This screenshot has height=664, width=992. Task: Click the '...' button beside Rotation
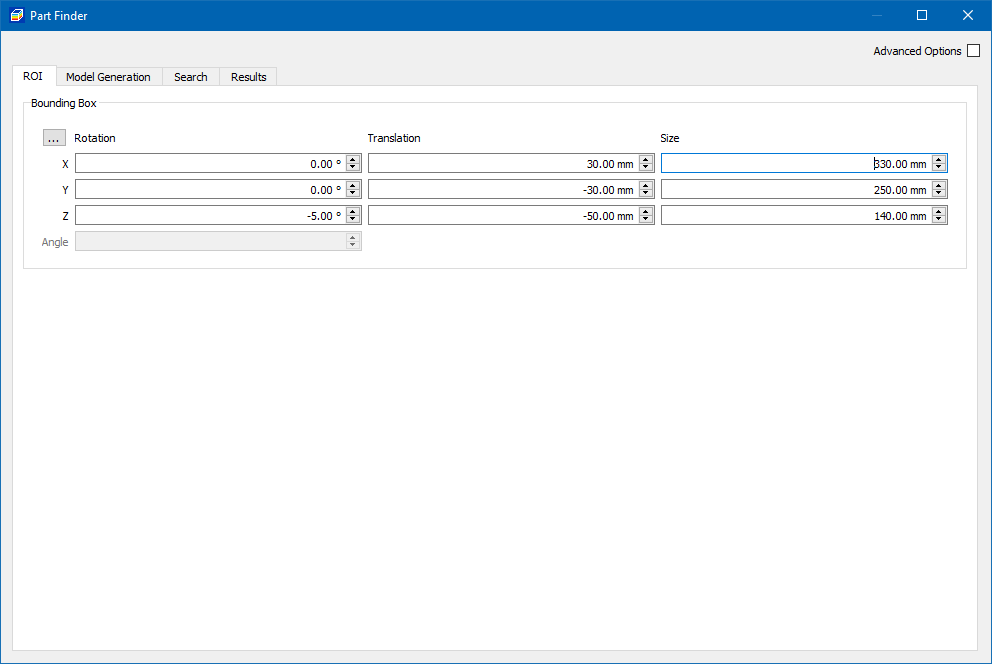pos(54,137)
